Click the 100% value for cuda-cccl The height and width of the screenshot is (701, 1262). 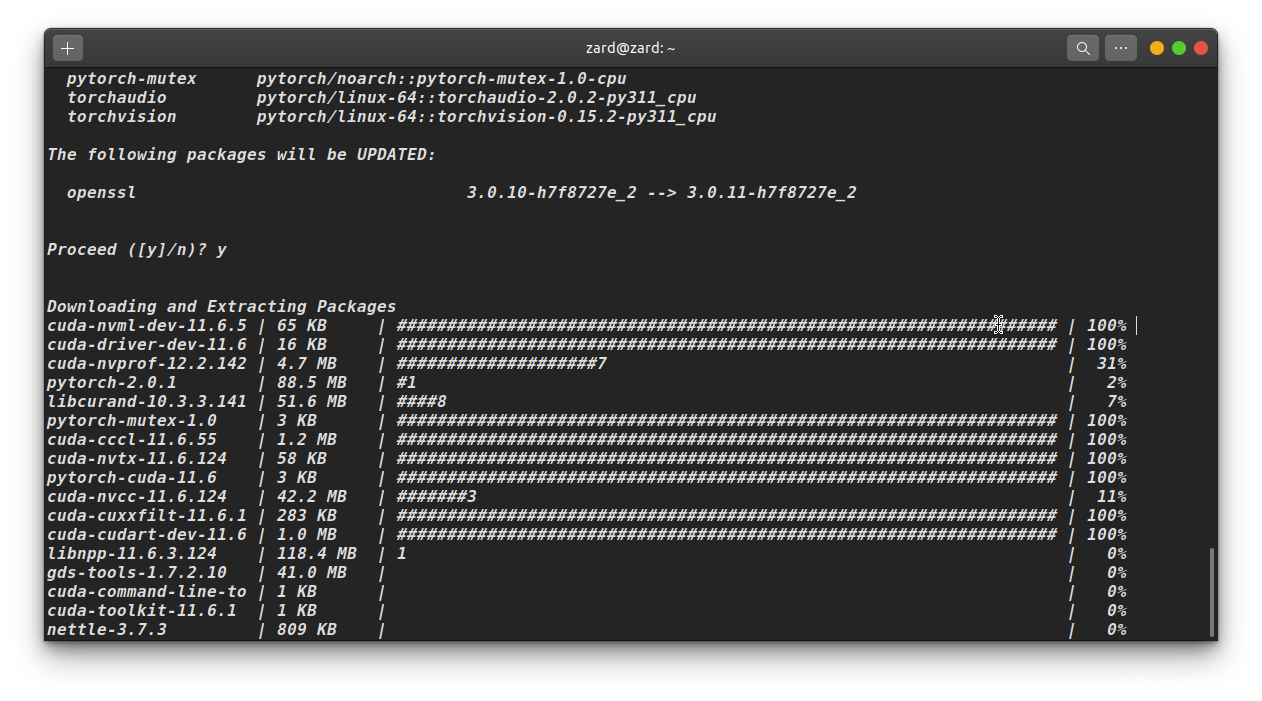click(x=1106, y=440)
